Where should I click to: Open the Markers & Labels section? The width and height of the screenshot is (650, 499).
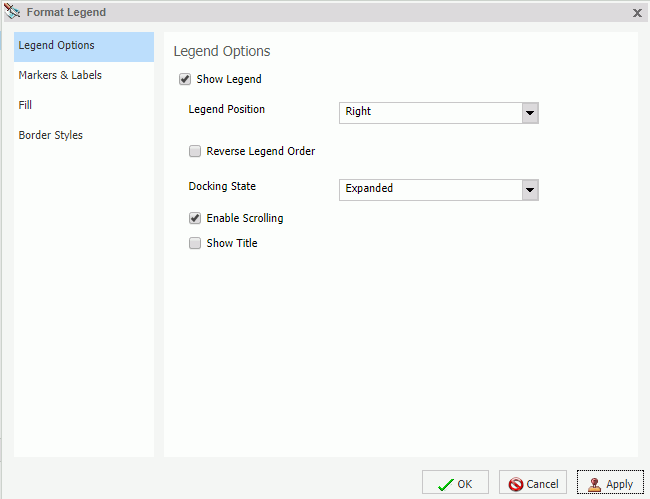point(84,75)
